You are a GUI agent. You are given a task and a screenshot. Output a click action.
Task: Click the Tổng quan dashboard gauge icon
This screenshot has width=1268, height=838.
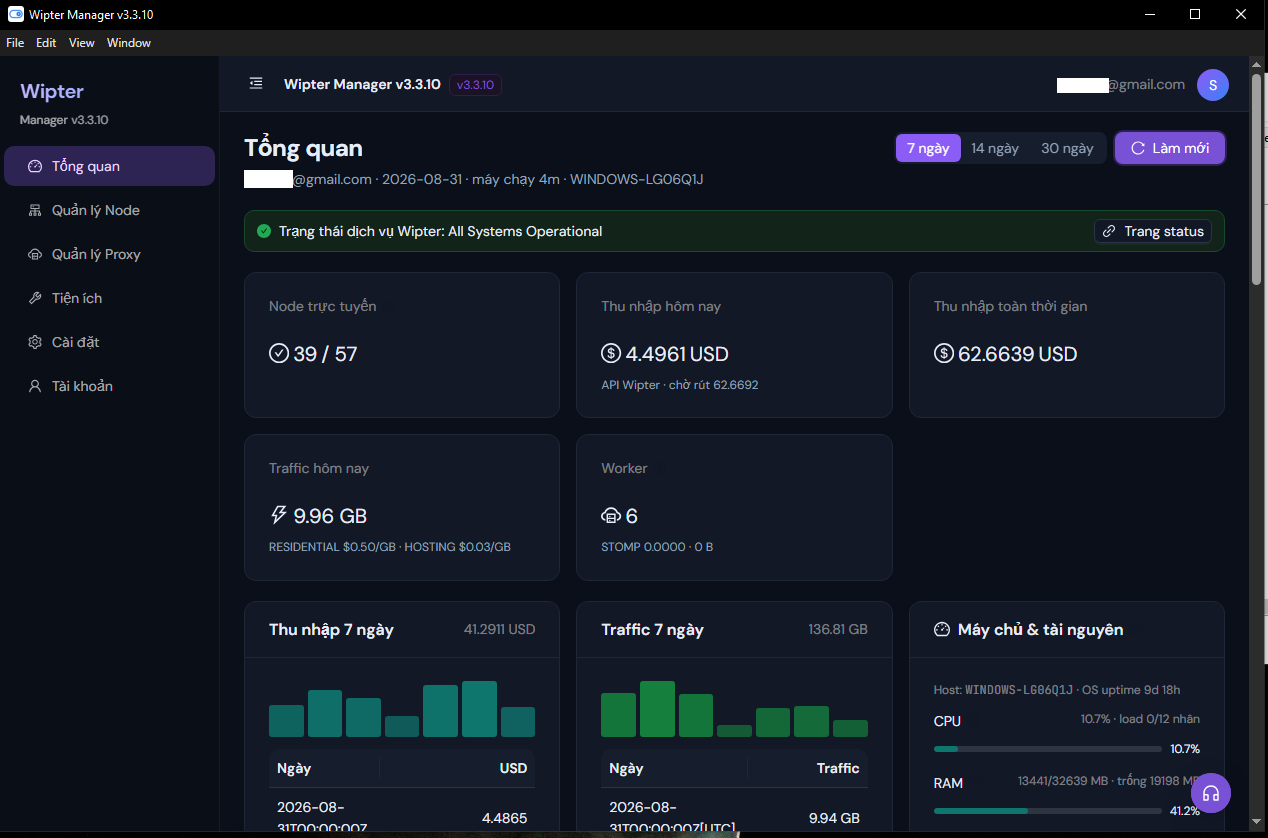(35, 166)
